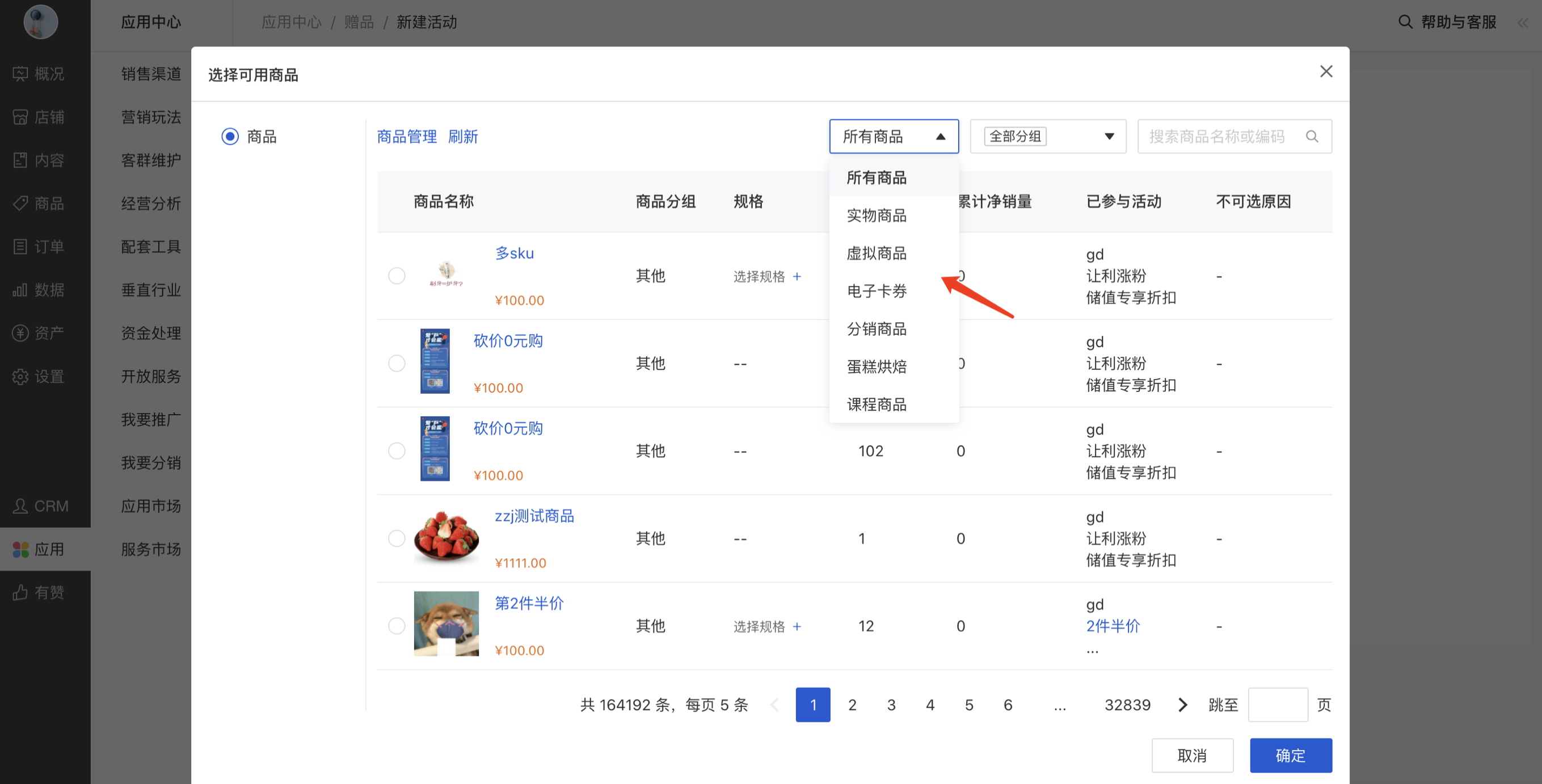Choose 课程商品 from the dropdown list
Image resolution: width=1542 pixels, height=784 pixels.
click(x=894, y=404)
